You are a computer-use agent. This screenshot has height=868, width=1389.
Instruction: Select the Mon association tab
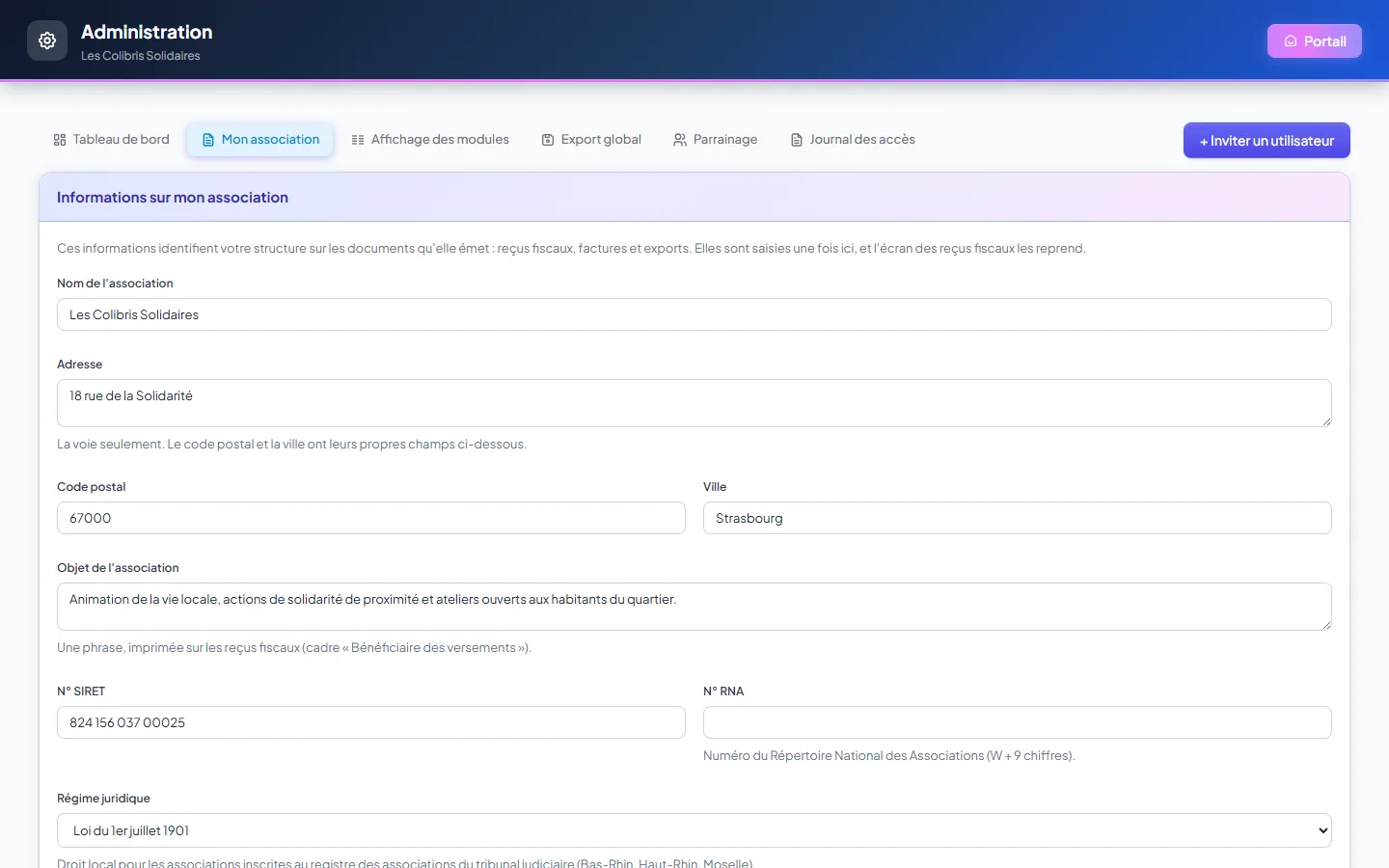(x=260, y=140)
